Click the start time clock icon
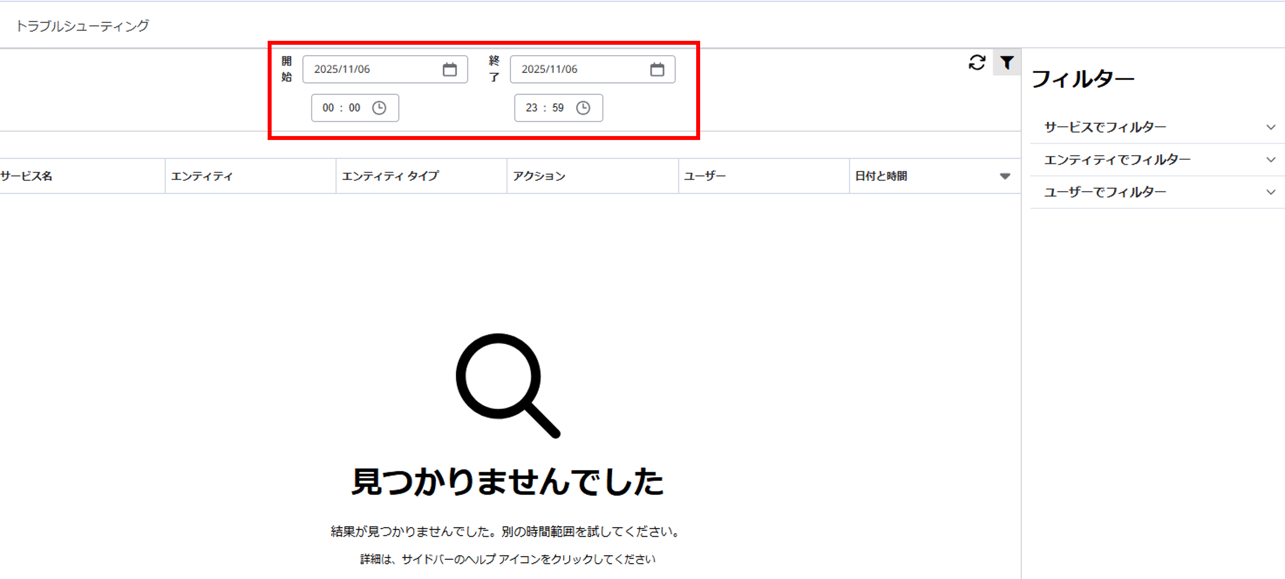The height and width of the screenshot is (579, 1285). click(x=379, y=108)
